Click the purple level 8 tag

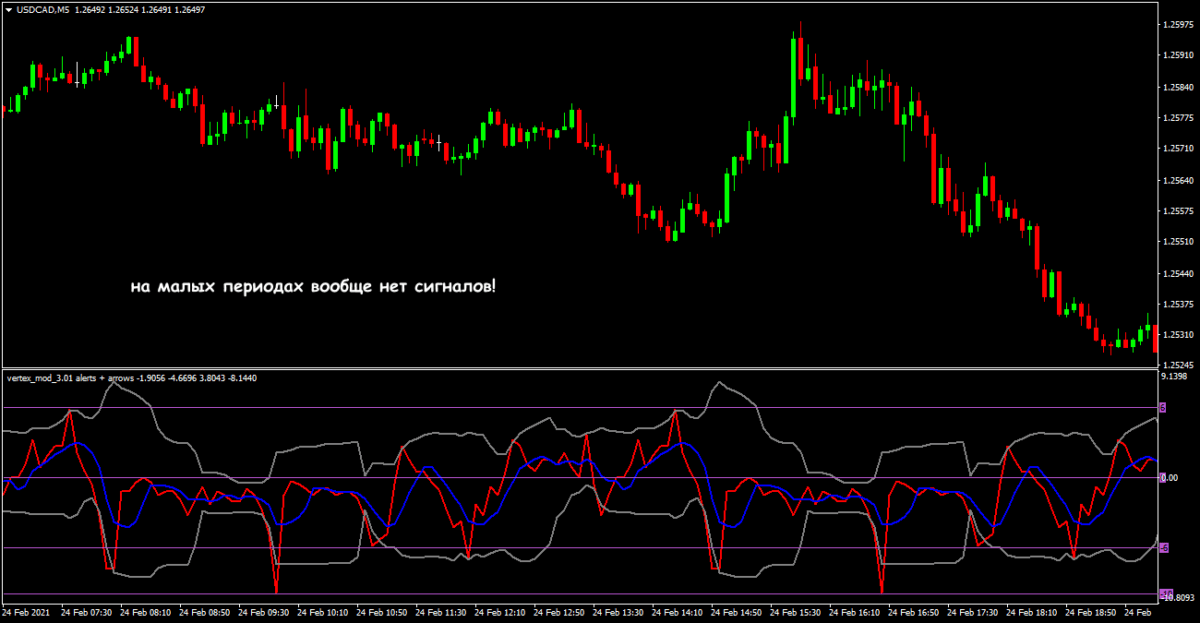[1163, 408]
